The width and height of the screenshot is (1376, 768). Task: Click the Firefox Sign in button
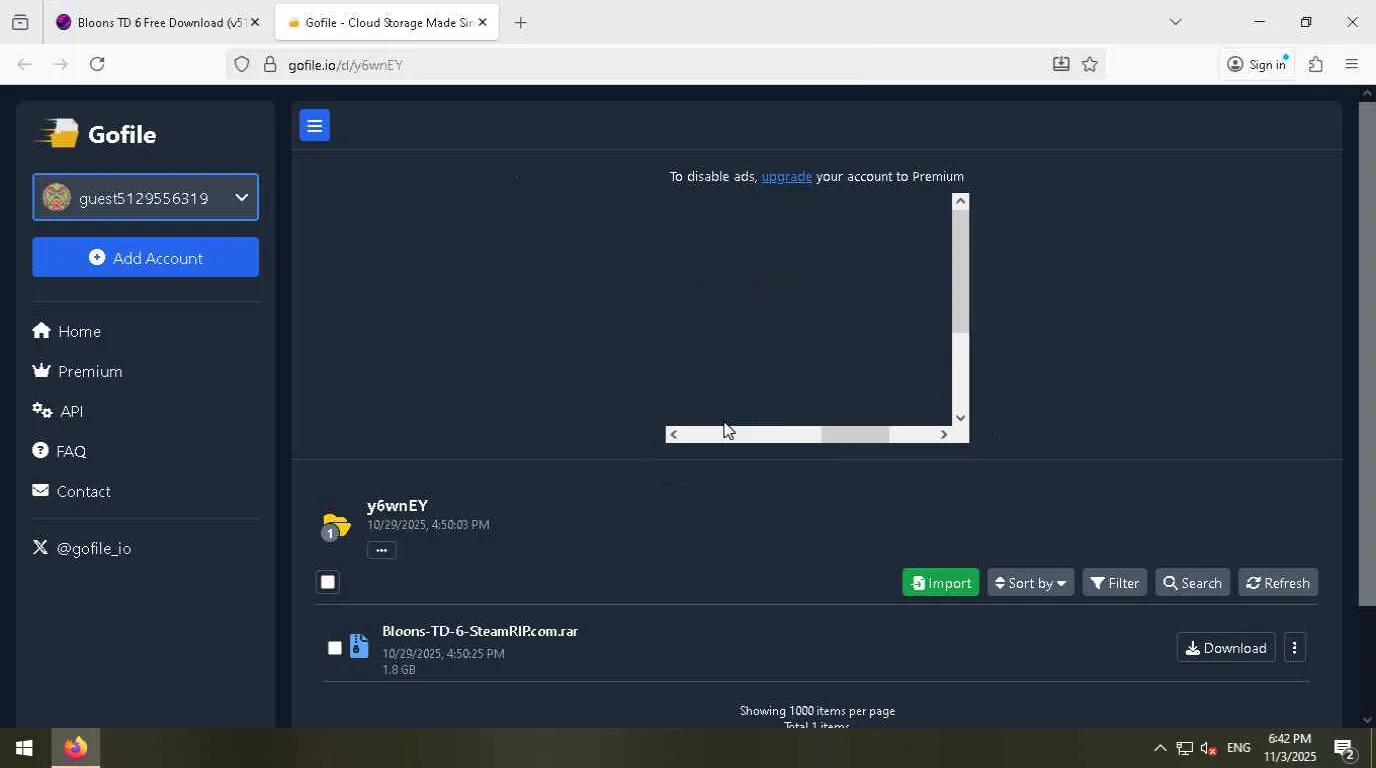click(x=1257, y=64)
